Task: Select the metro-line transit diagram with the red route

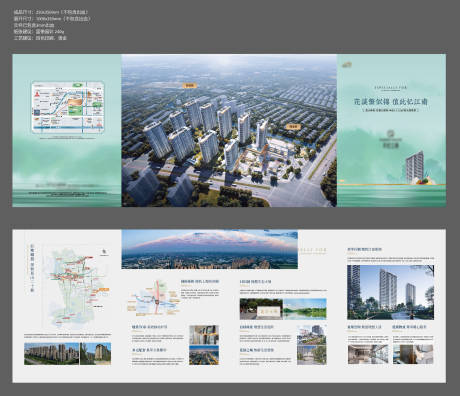Action: click(154, 298)
